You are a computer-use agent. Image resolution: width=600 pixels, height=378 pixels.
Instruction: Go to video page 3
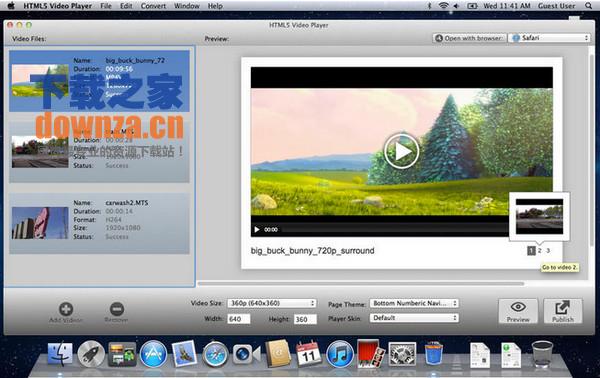[x=548, y=251]
